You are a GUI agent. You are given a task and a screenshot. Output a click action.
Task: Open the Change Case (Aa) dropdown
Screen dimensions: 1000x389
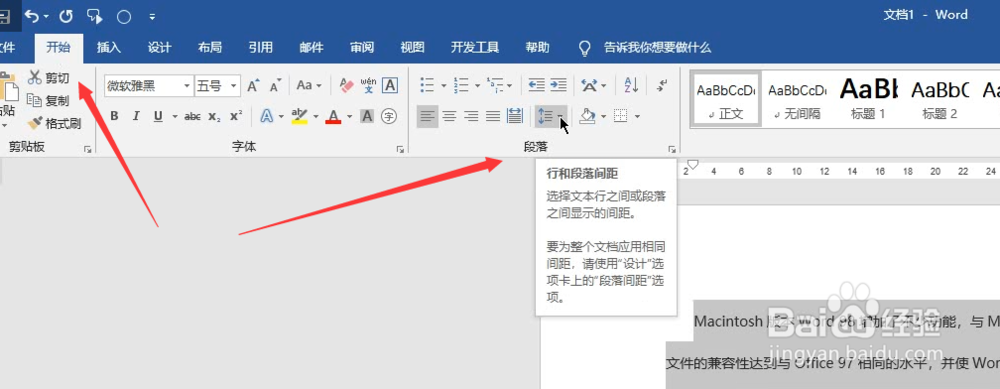(x=309, y=85)
